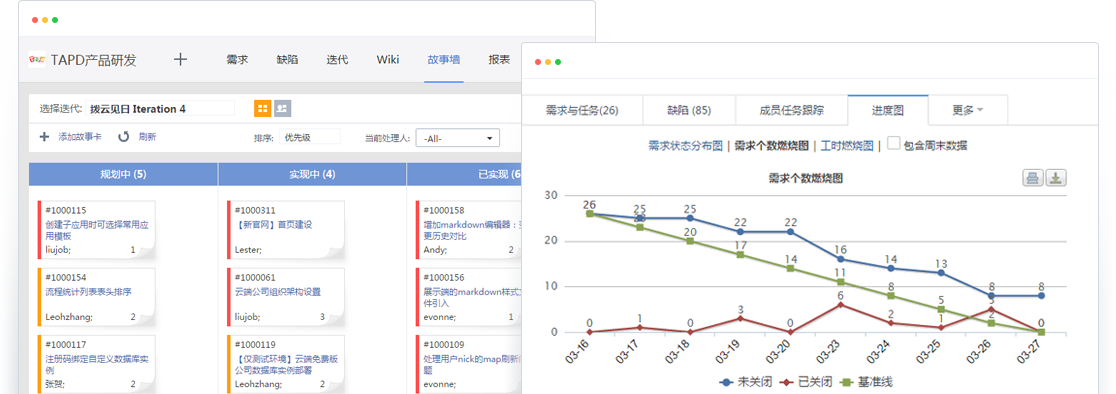This screenshot has width=1116, height=394.
Task: Download the burndown chart
Action: (x=1056, y=178)
